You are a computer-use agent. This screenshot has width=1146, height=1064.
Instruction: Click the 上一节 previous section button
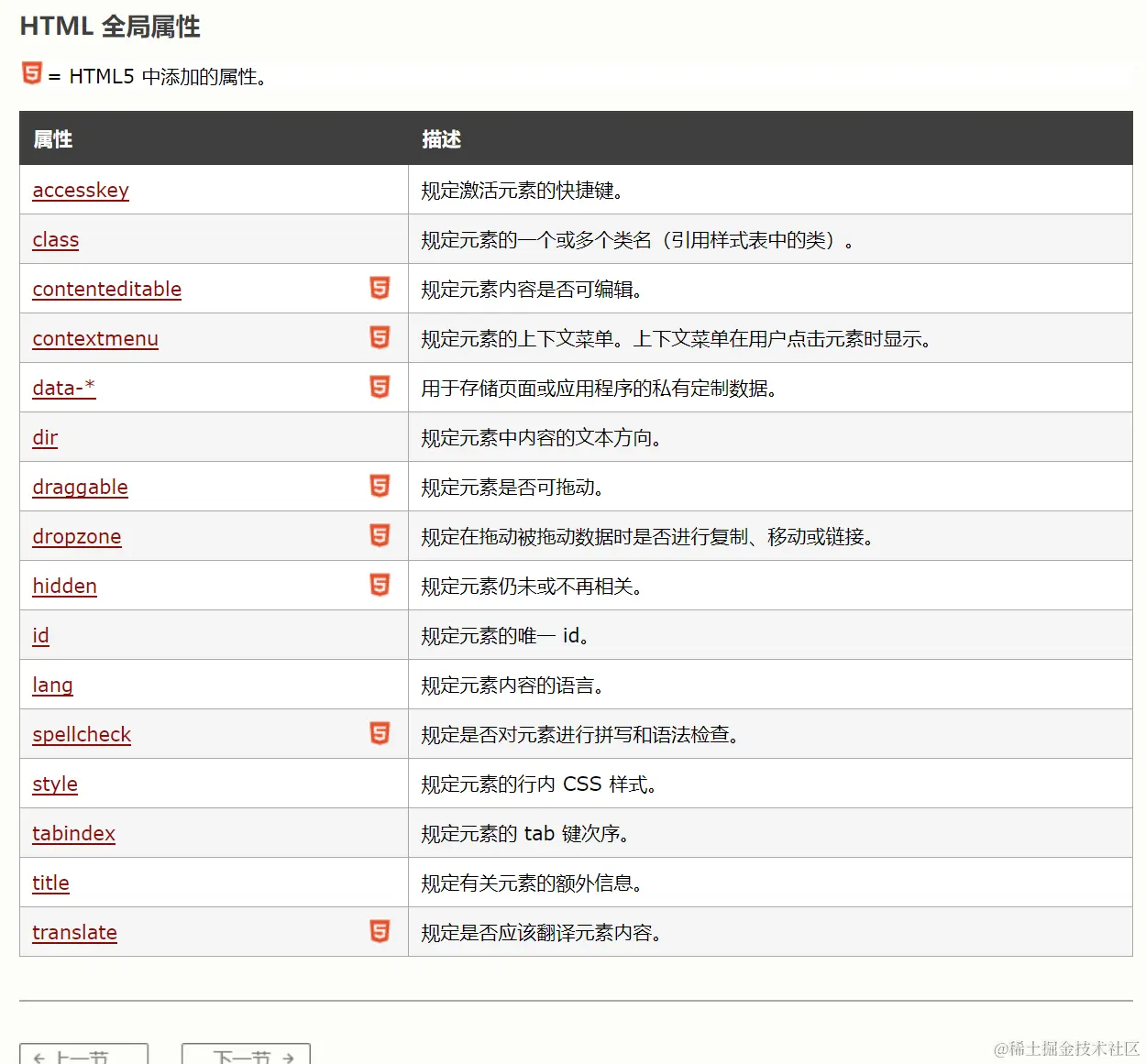pos(83,1054)
